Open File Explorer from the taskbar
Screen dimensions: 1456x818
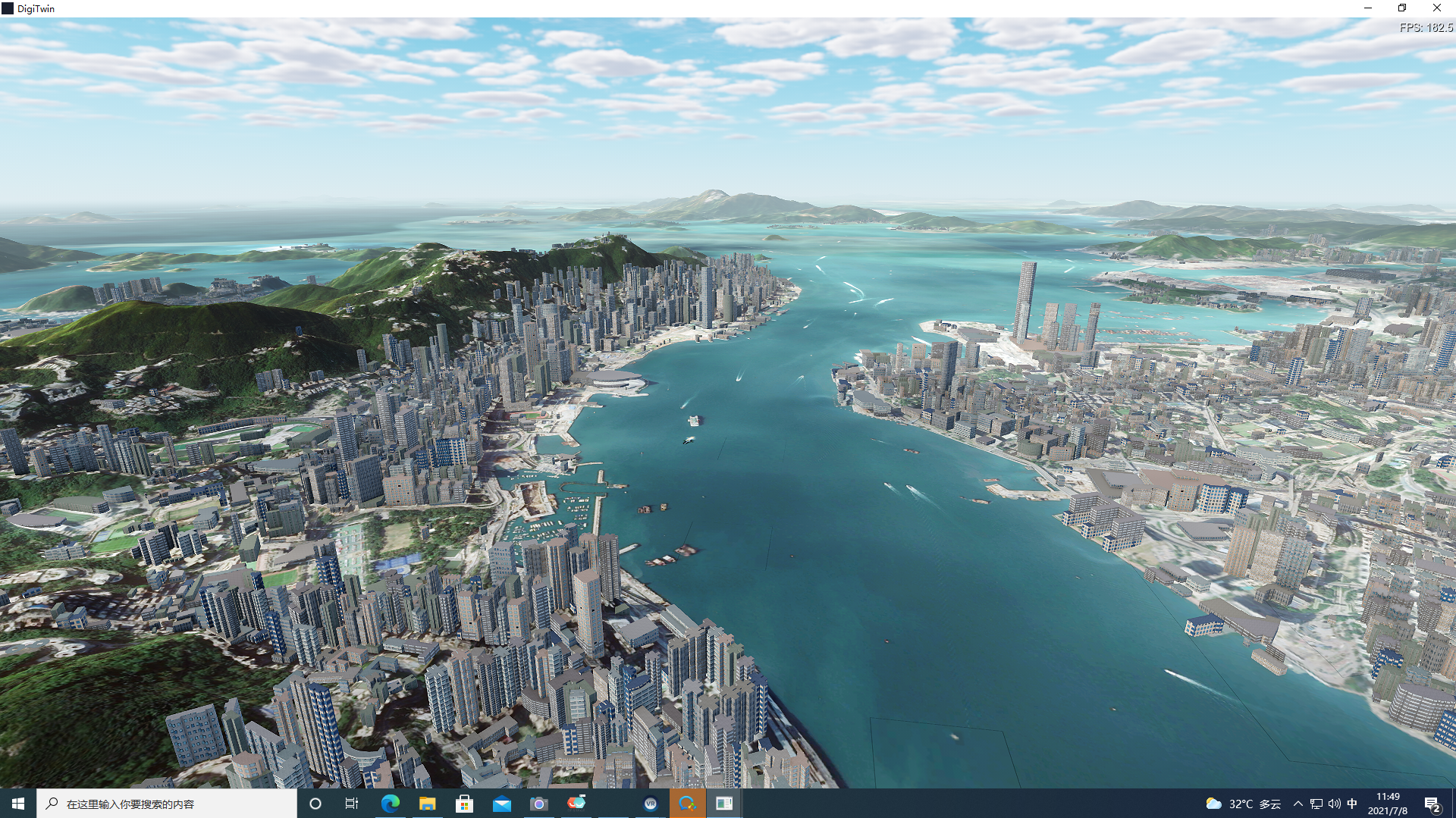(x=427, y=804)
